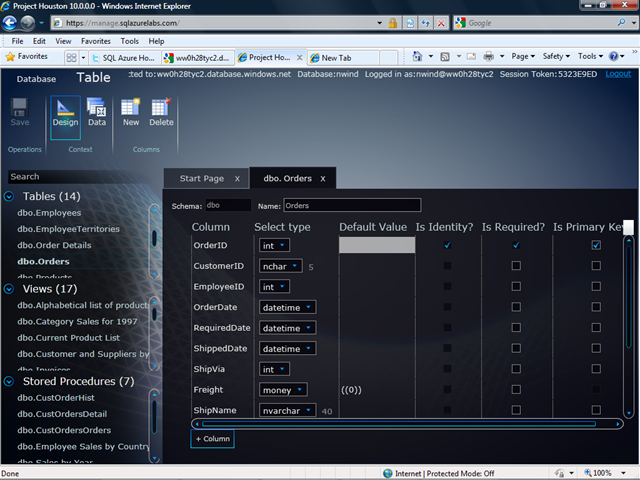640x480 pixels.
Task: Click the browser Forward arrow
Action: click(27, 23)
